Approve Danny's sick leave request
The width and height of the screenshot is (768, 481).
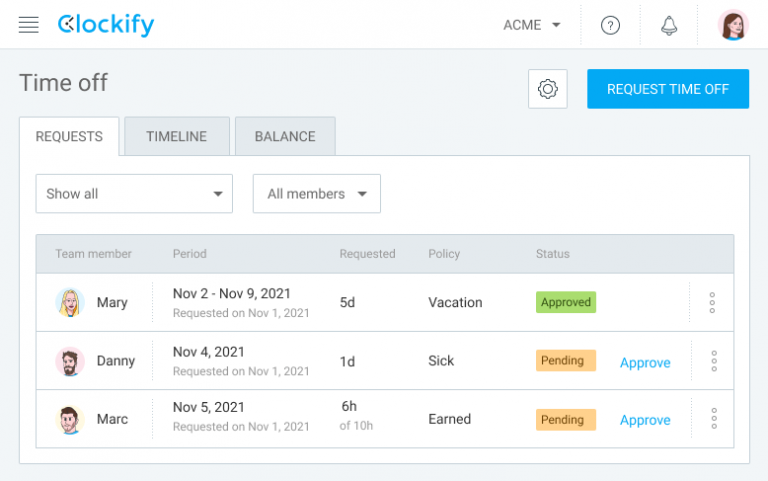(645, 363)
